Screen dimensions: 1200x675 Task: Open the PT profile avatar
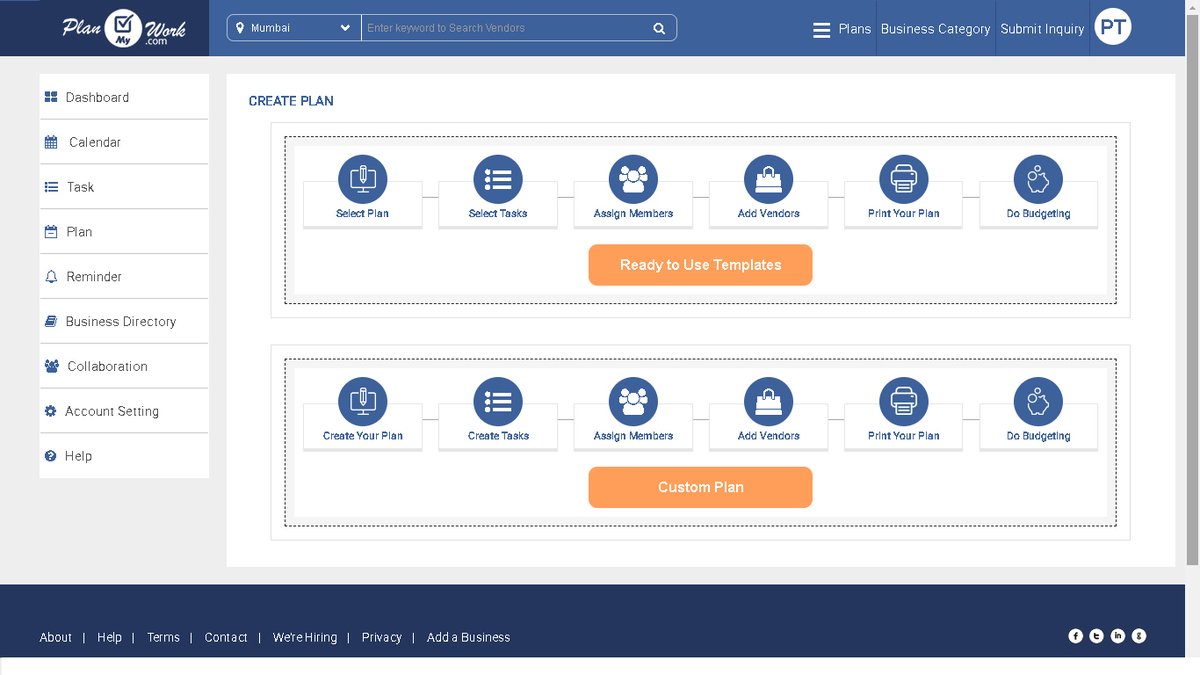(1113, 27)
